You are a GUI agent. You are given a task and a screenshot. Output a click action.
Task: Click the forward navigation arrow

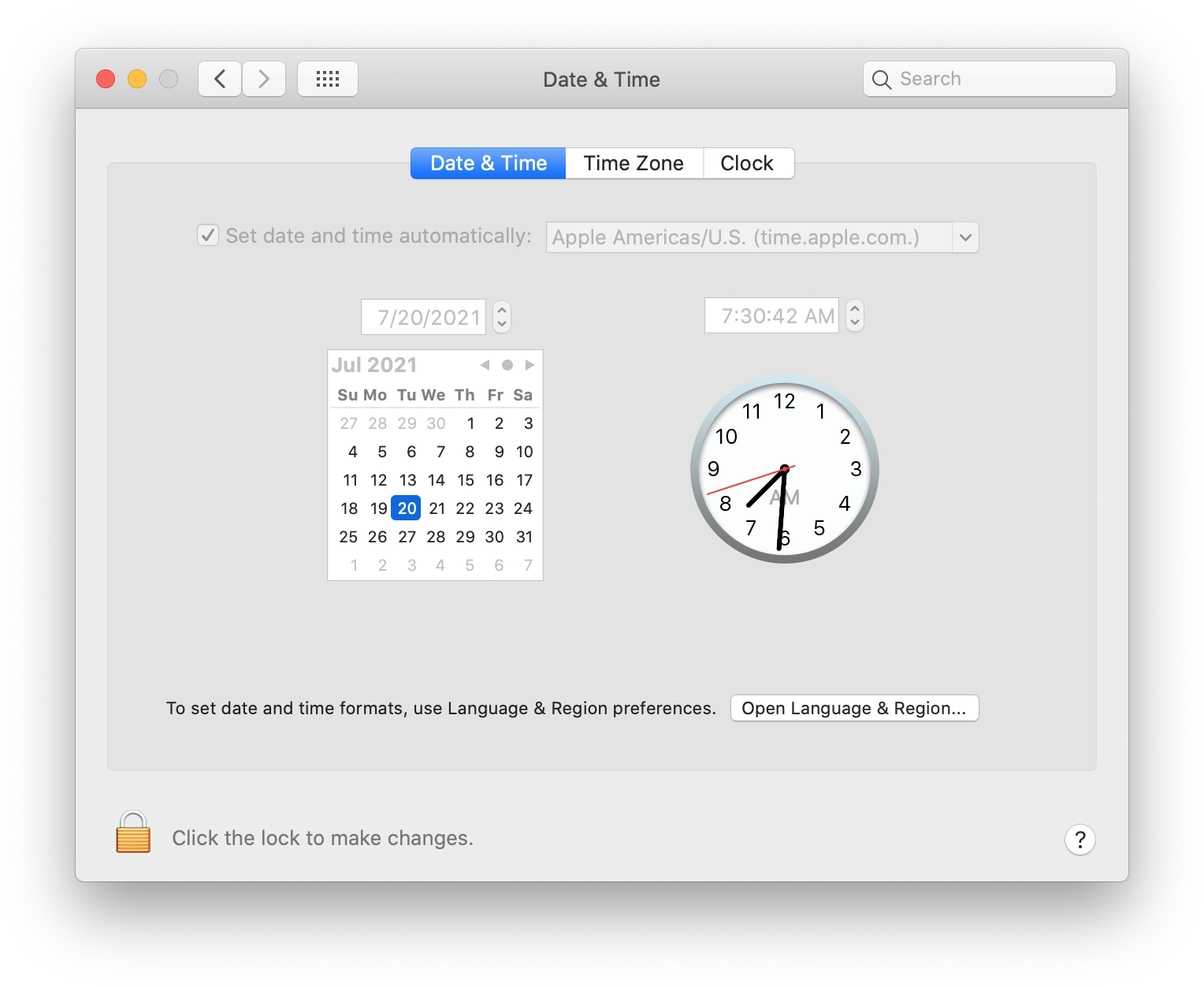point(264,79)
